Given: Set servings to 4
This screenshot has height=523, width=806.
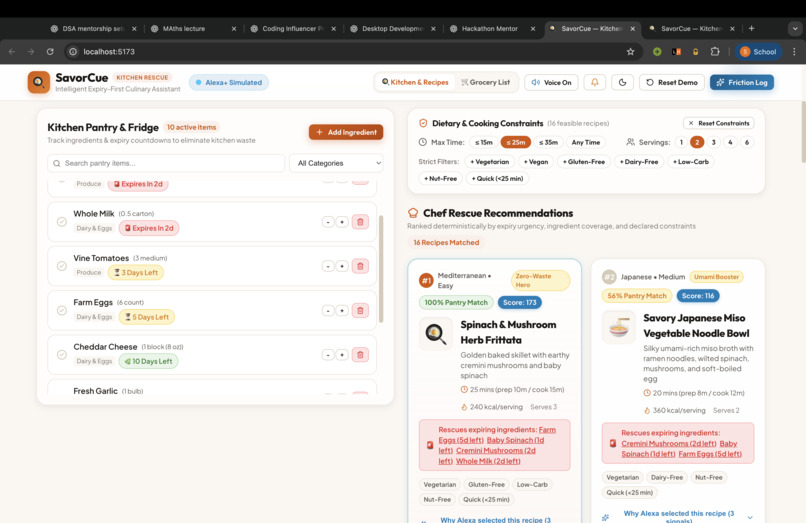Looking at the screenshot, I should point(730,142).
